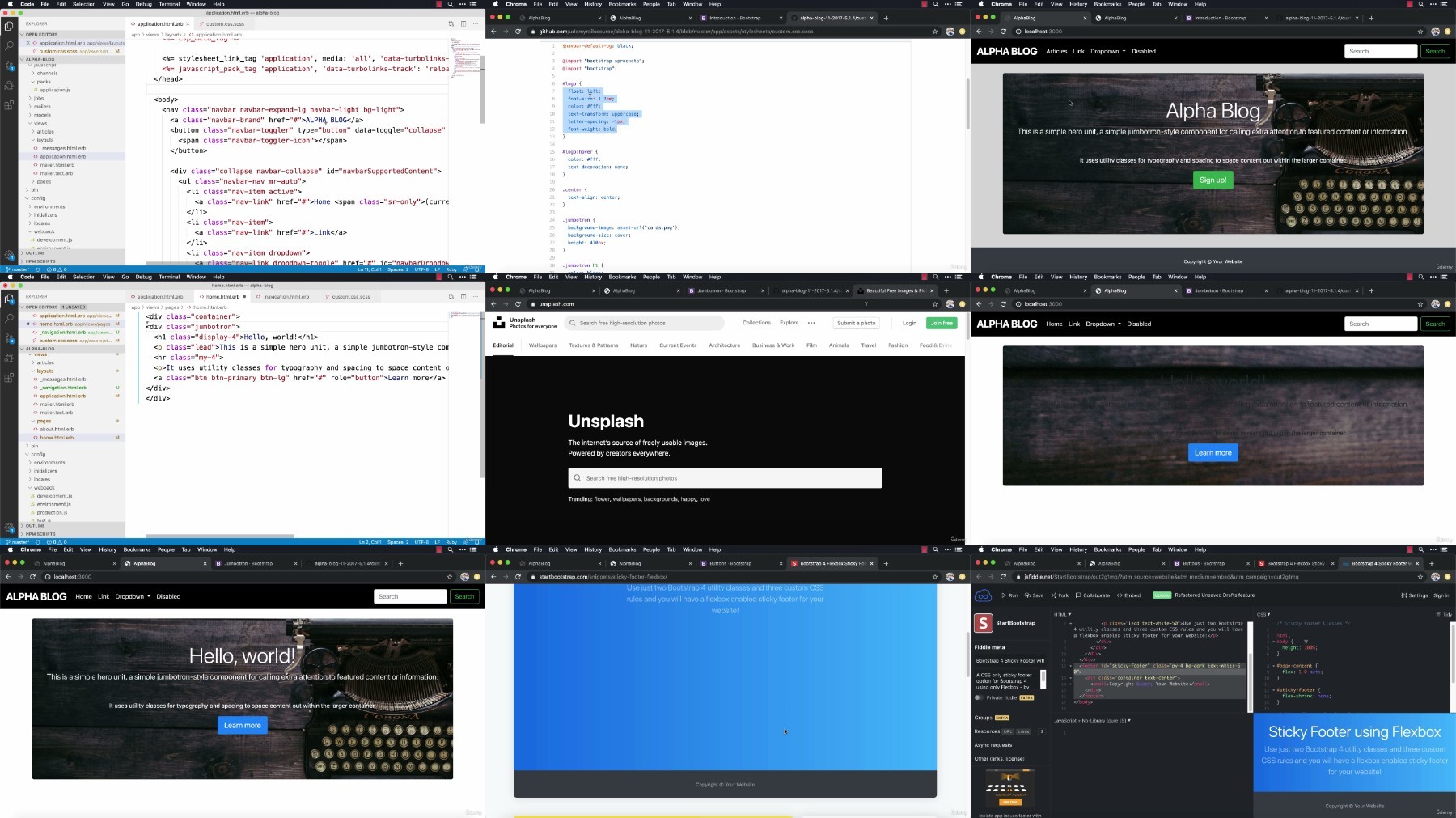Image resolution: width=1456 pixels, height=818 pixels.
Task: Split the editor in the home.html.erb VS Code window
Action: pyautogui.click(x=463, y=297)
